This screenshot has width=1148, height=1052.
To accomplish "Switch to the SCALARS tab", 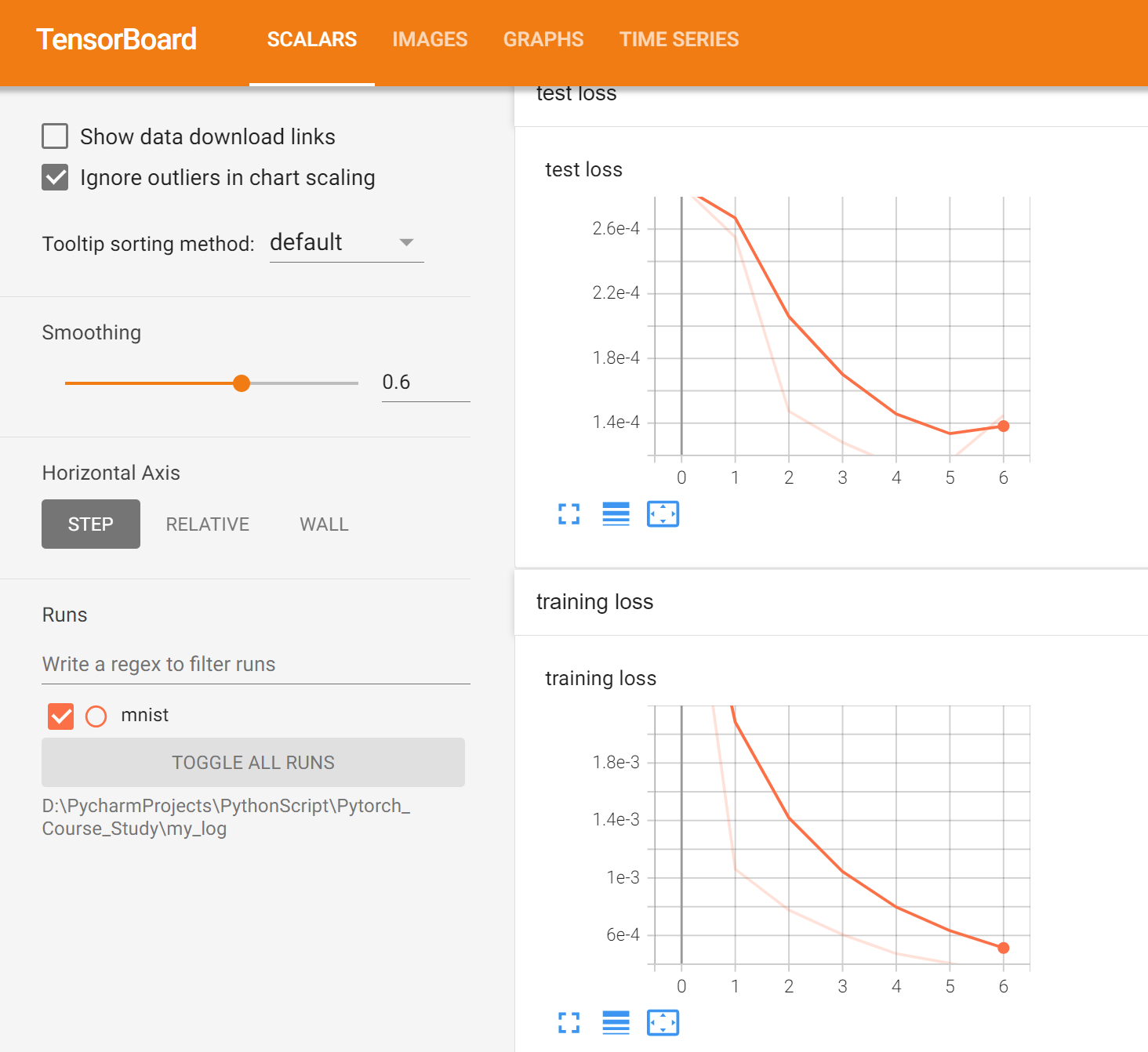I will pyautogui.click(x=312, y=39).
